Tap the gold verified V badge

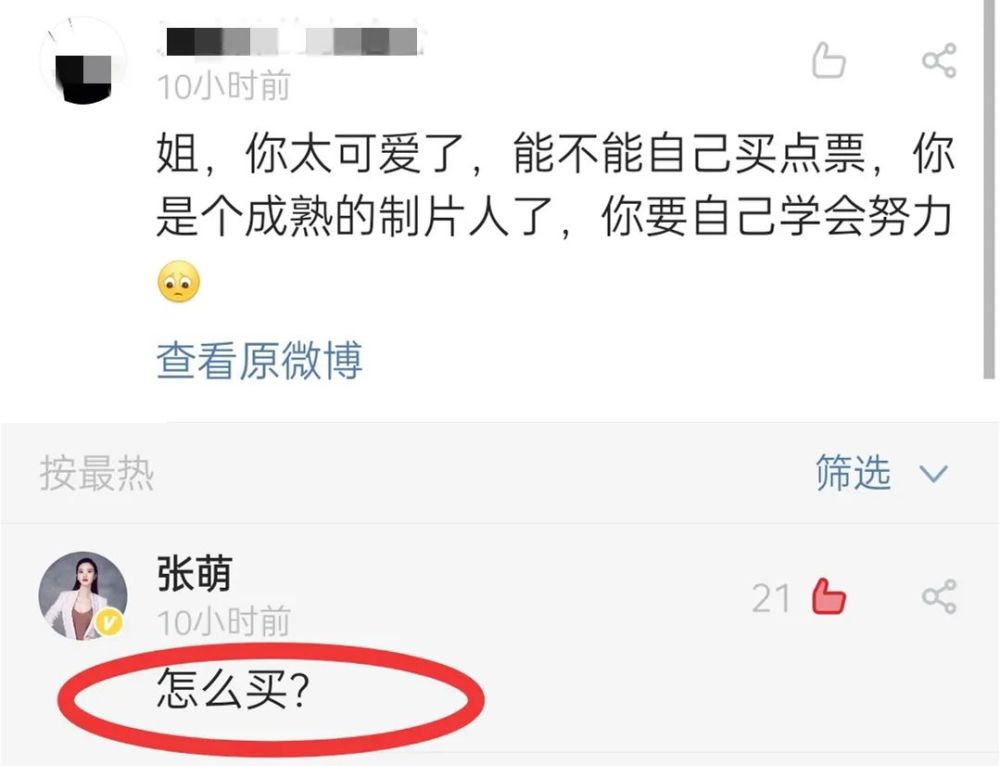[110, 622]
